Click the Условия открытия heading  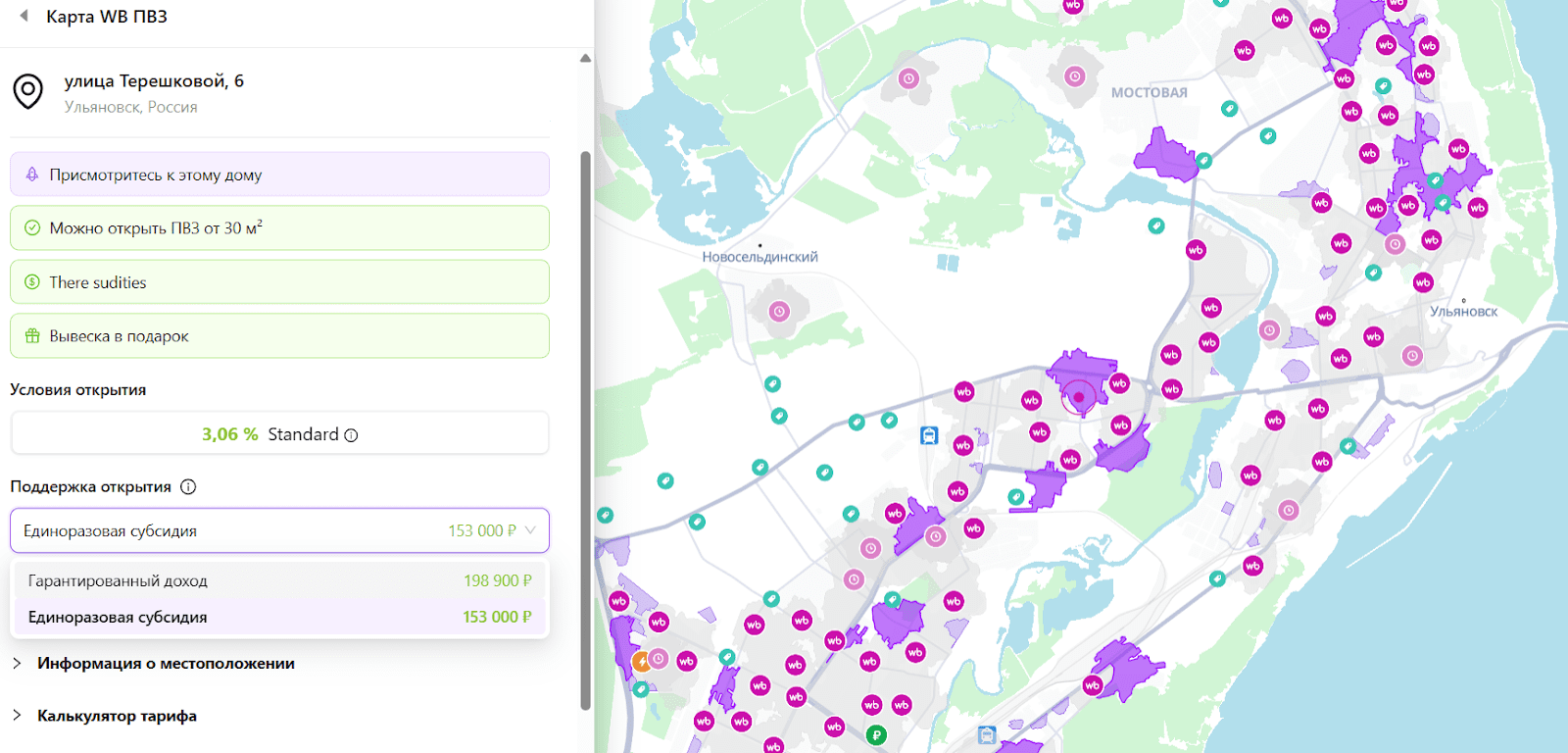78,389
